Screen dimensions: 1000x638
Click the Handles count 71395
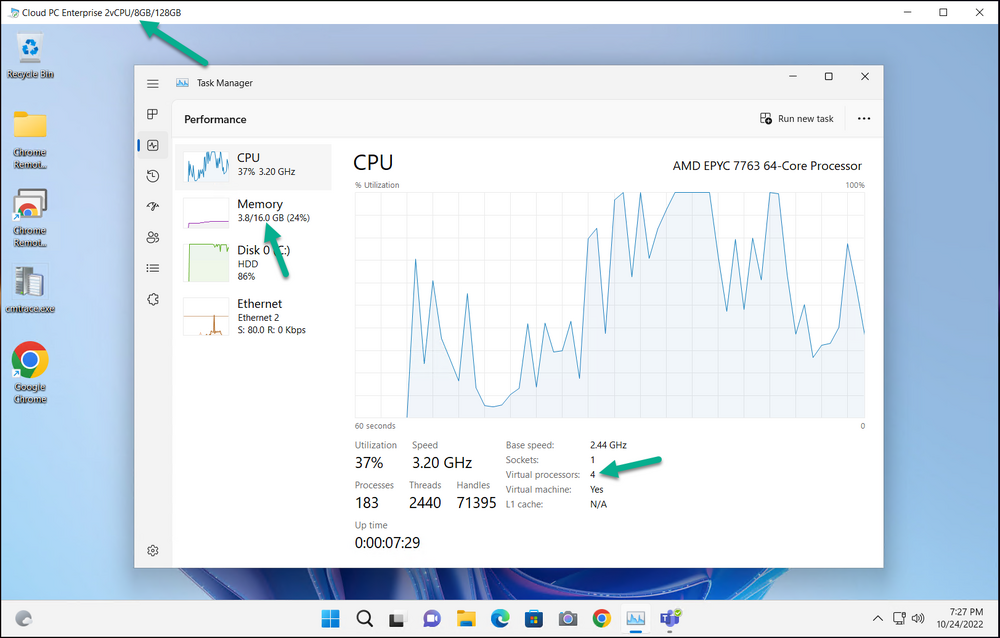476,503
